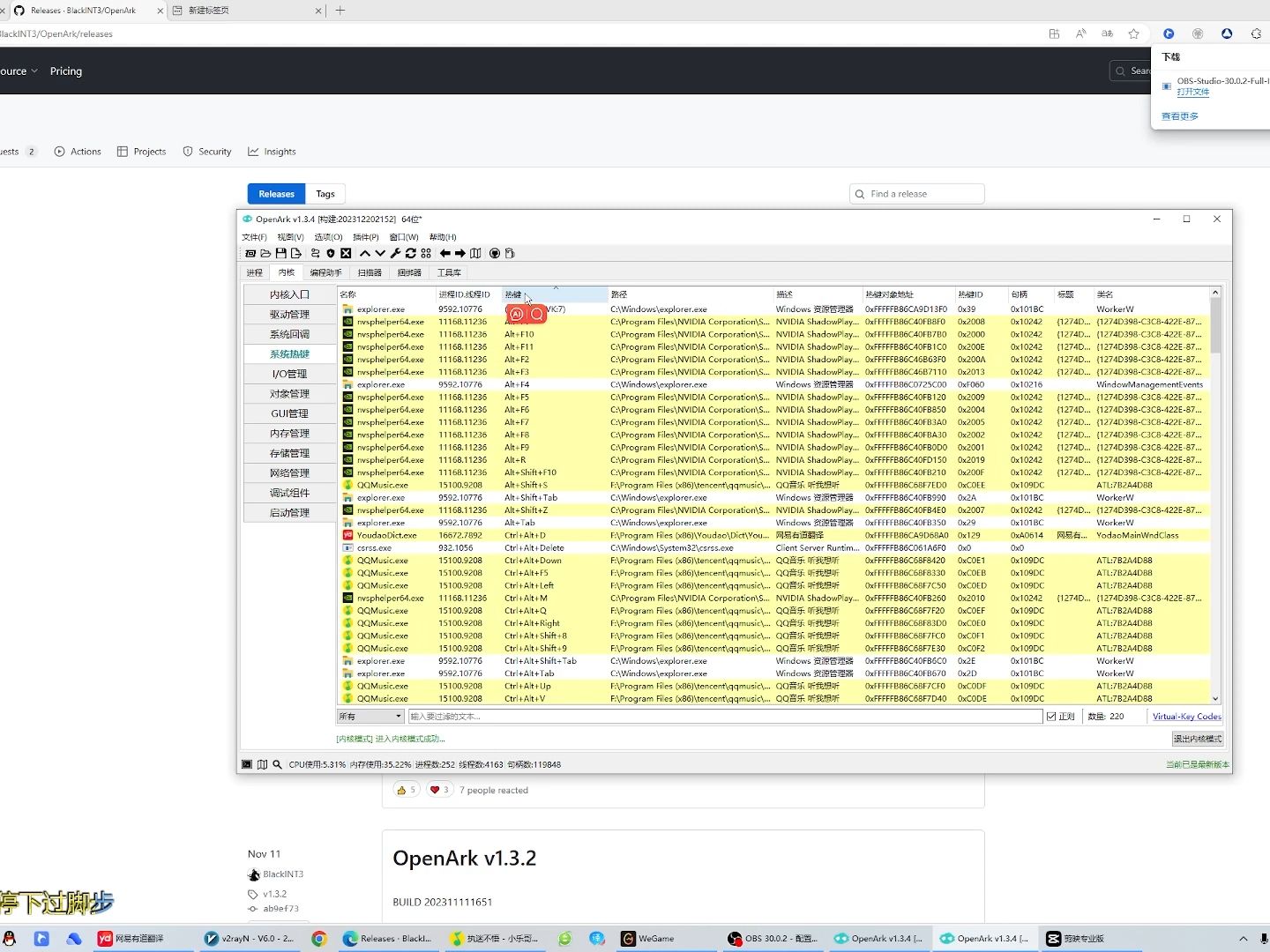1270x952 pixels.
Task: Click the hotkey table vertical scrollbar
Action: (1215, 495)
